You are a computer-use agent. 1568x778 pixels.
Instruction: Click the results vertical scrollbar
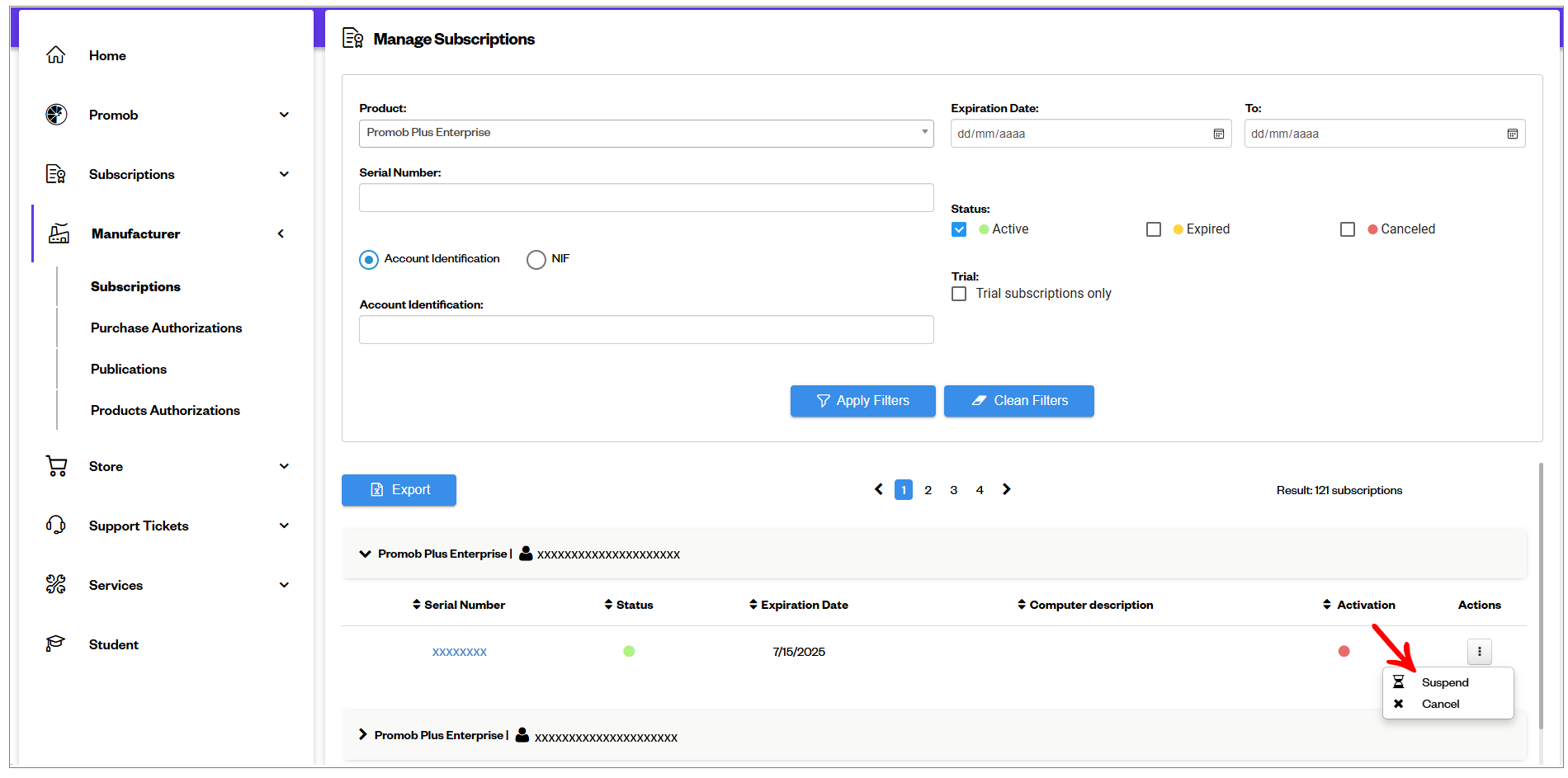(1541, 594)
